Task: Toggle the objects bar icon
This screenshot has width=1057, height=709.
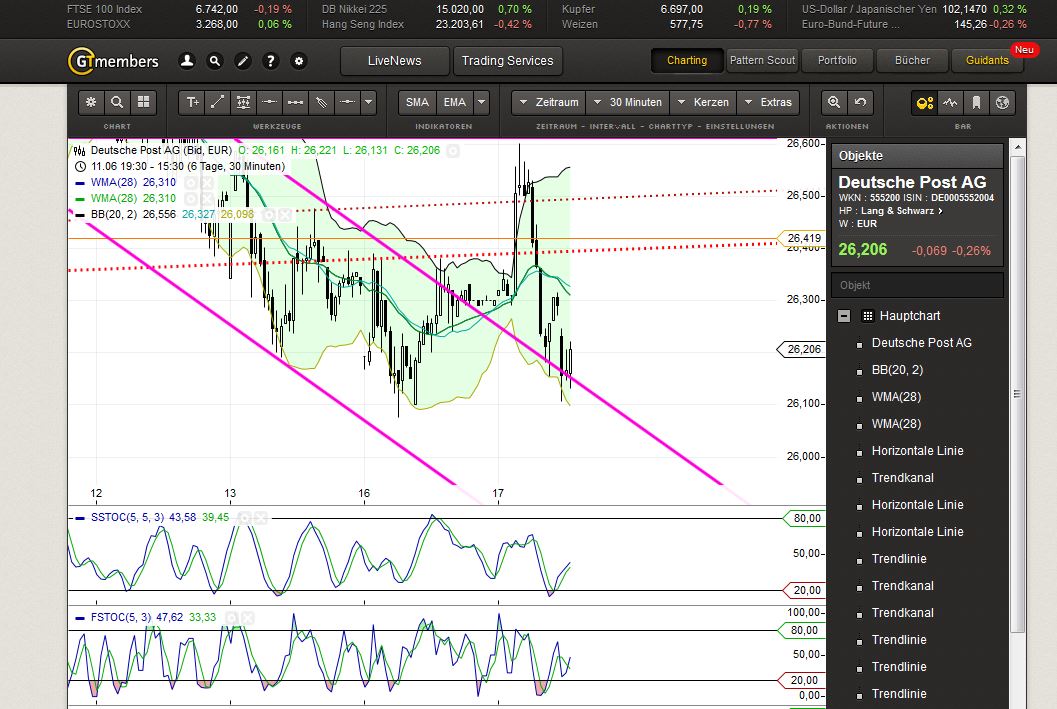Action: [924, 102]
